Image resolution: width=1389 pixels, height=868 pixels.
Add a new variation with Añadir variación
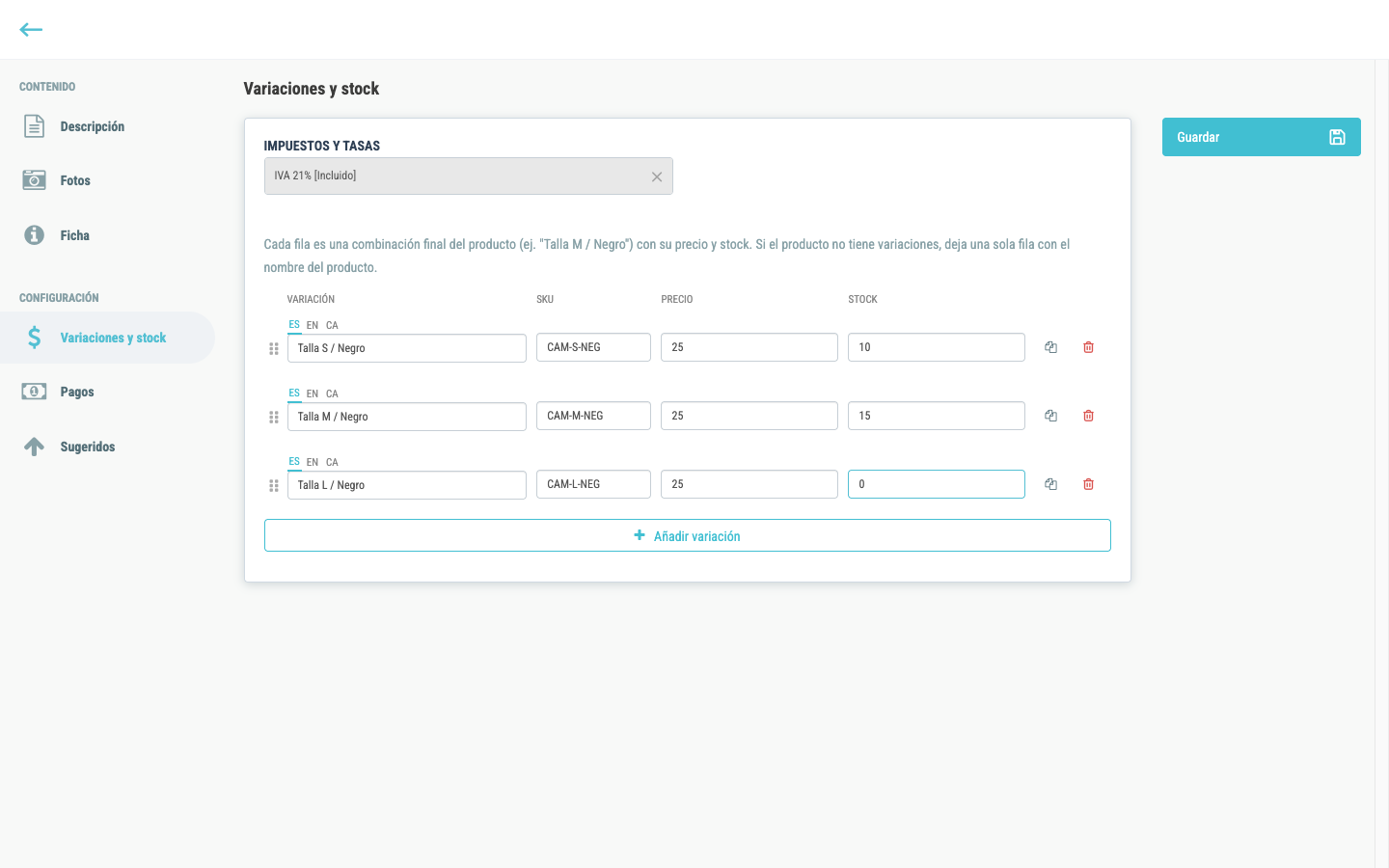688,535
